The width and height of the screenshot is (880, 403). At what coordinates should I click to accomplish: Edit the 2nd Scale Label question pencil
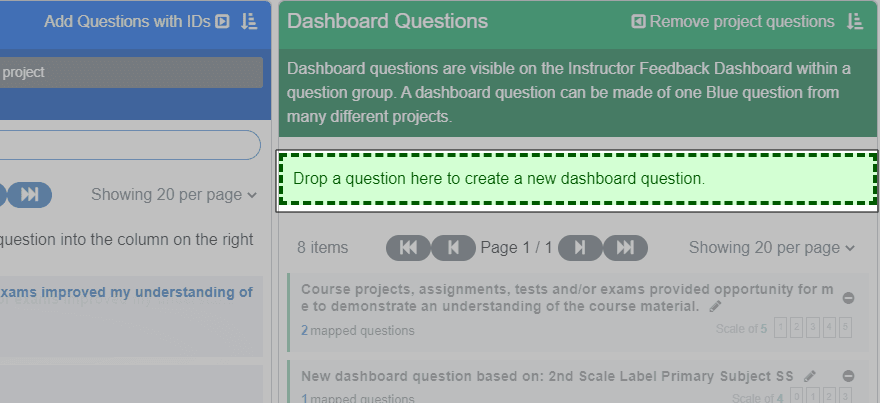click(809, 376)
